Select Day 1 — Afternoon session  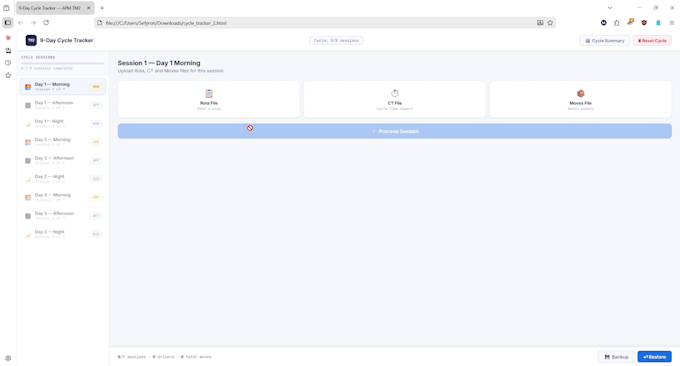pos(63,105)
